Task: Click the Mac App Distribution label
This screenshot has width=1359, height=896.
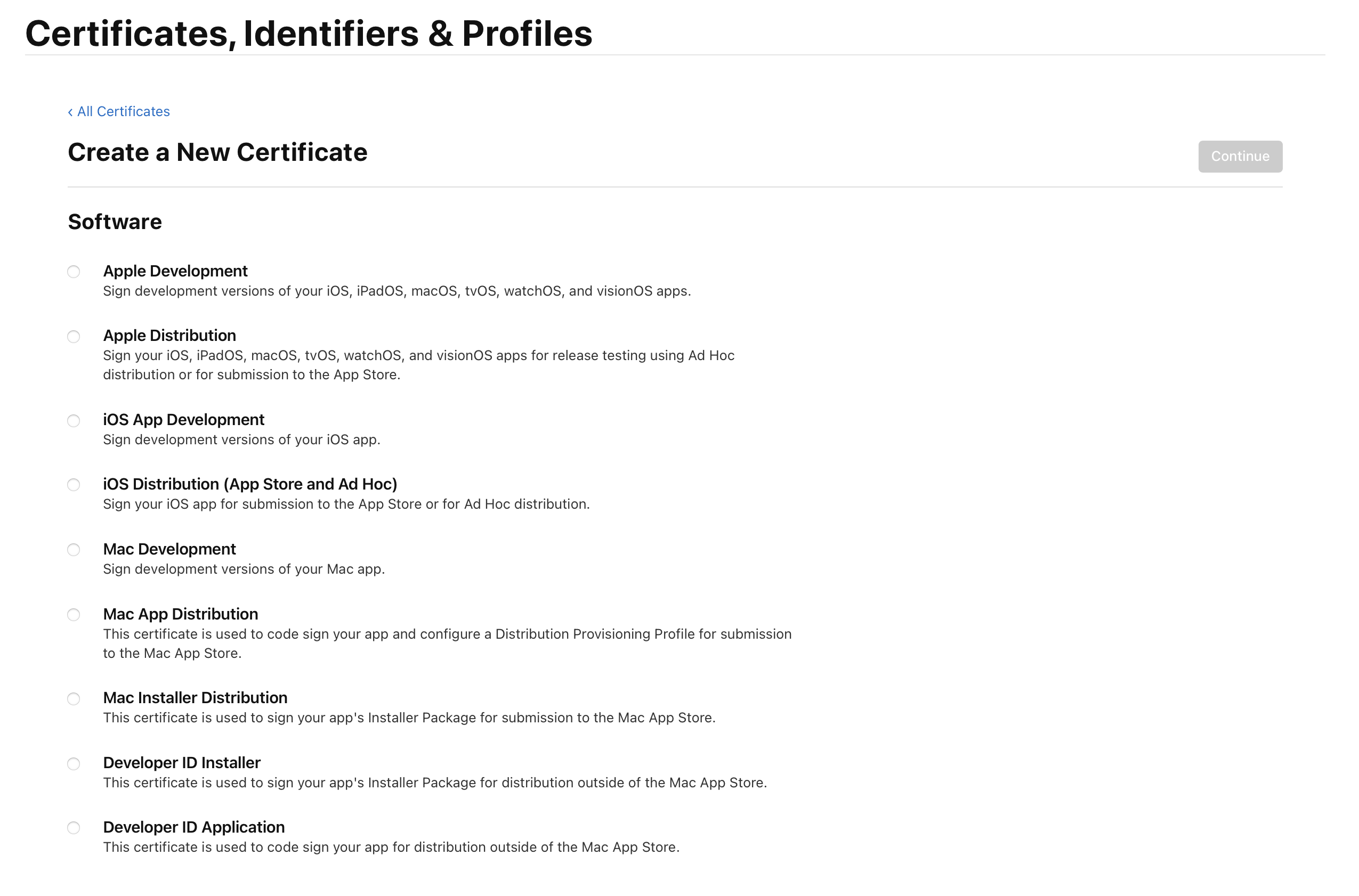Action: (x=181, y=615)
